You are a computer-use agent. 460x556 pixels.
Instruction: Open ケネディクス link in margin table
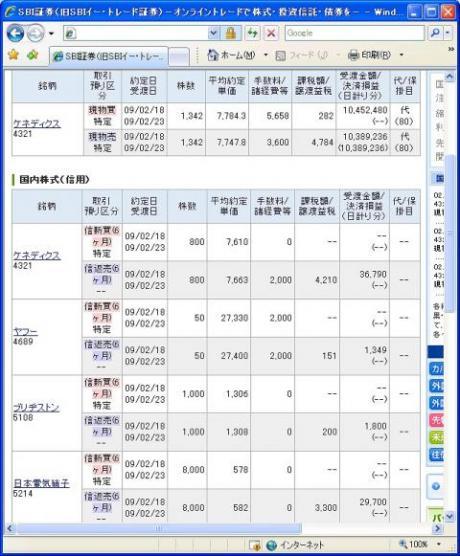(x=37, y=255)
